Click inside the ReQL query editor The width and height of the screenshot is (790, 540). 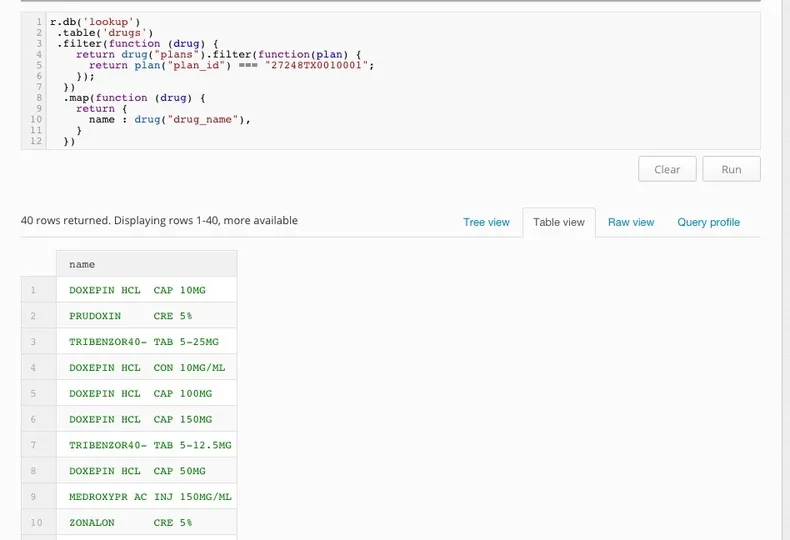point(390,81)
